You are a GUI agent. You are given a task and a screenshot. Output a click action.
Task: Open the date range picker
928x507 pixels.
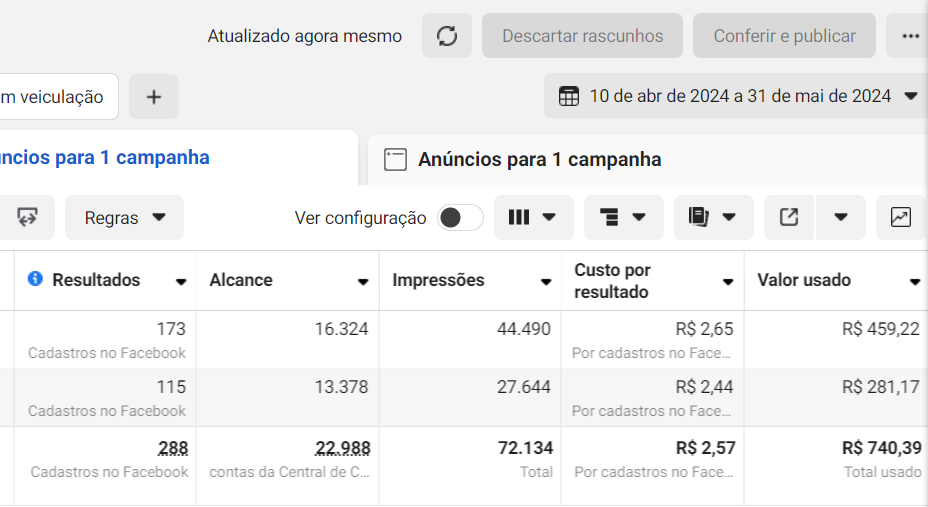(x=739, y=97)
